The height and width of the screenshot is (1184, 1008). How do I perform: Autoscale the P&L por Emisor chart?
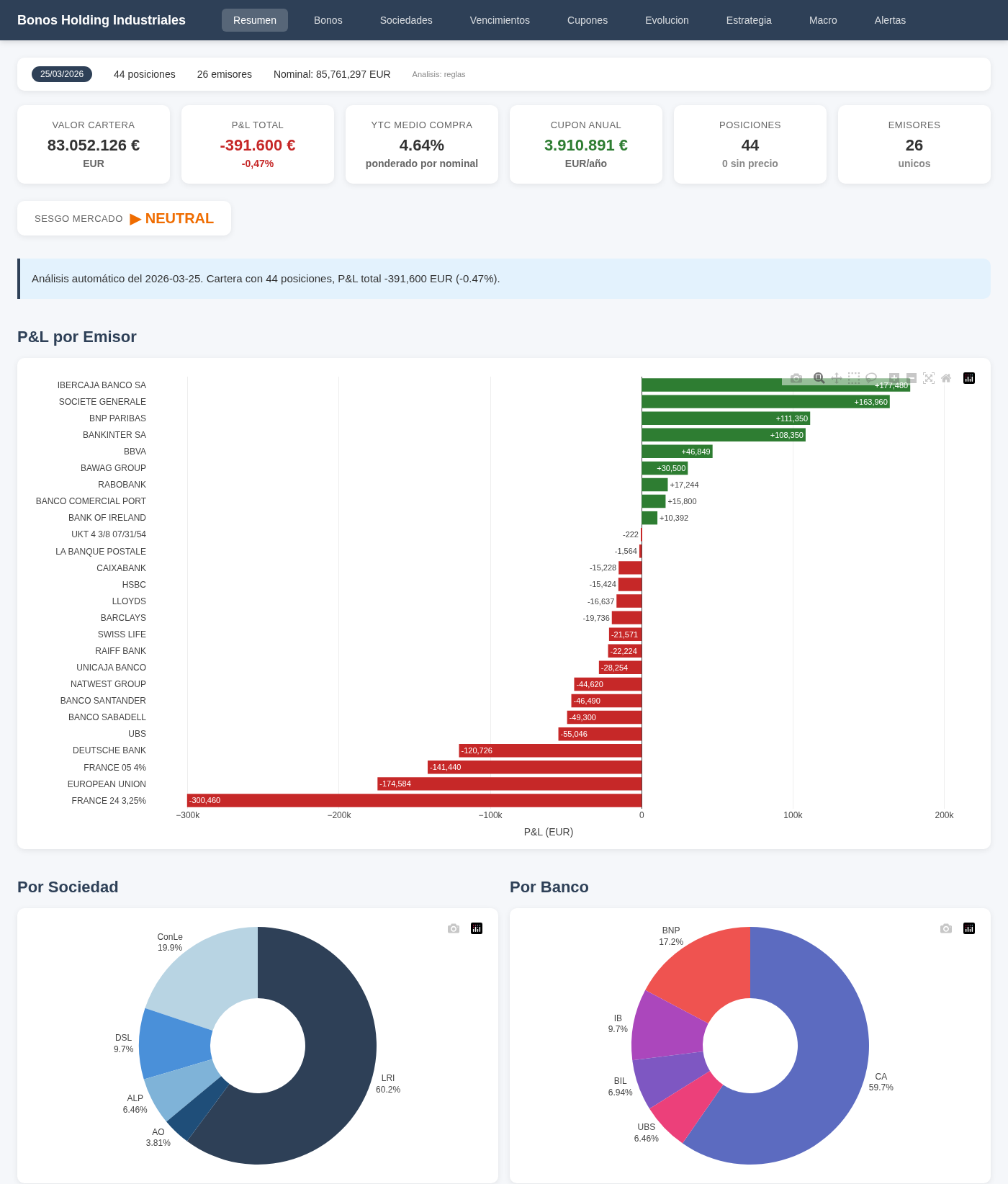[929, 378]
